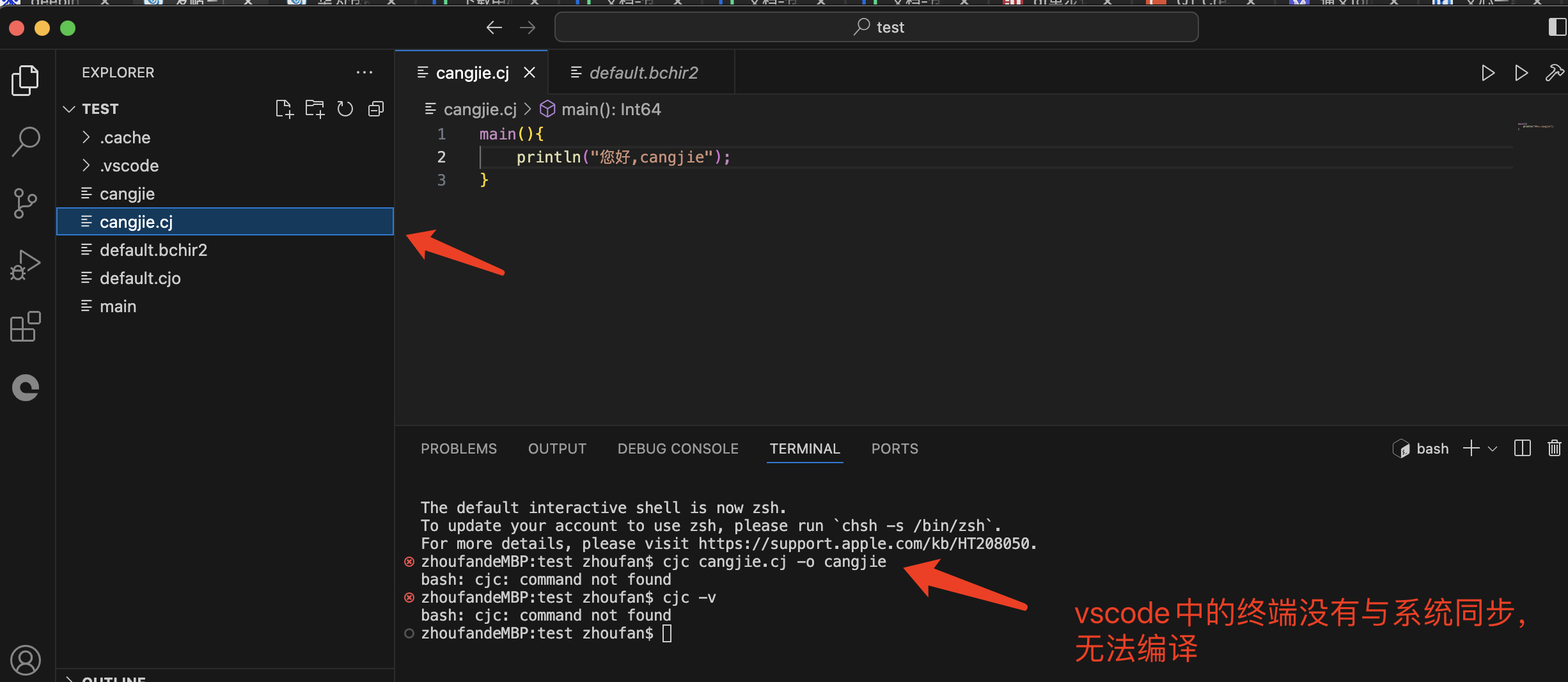
Task: Split the terminal pane
Action: pos(1523,448)
